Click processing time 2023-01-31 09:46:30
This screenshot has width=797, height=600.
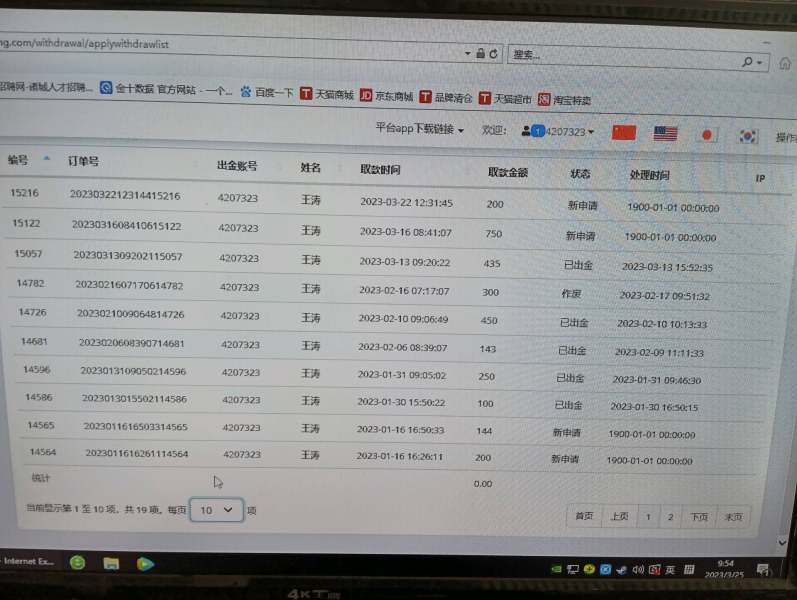tap(656, 379)
